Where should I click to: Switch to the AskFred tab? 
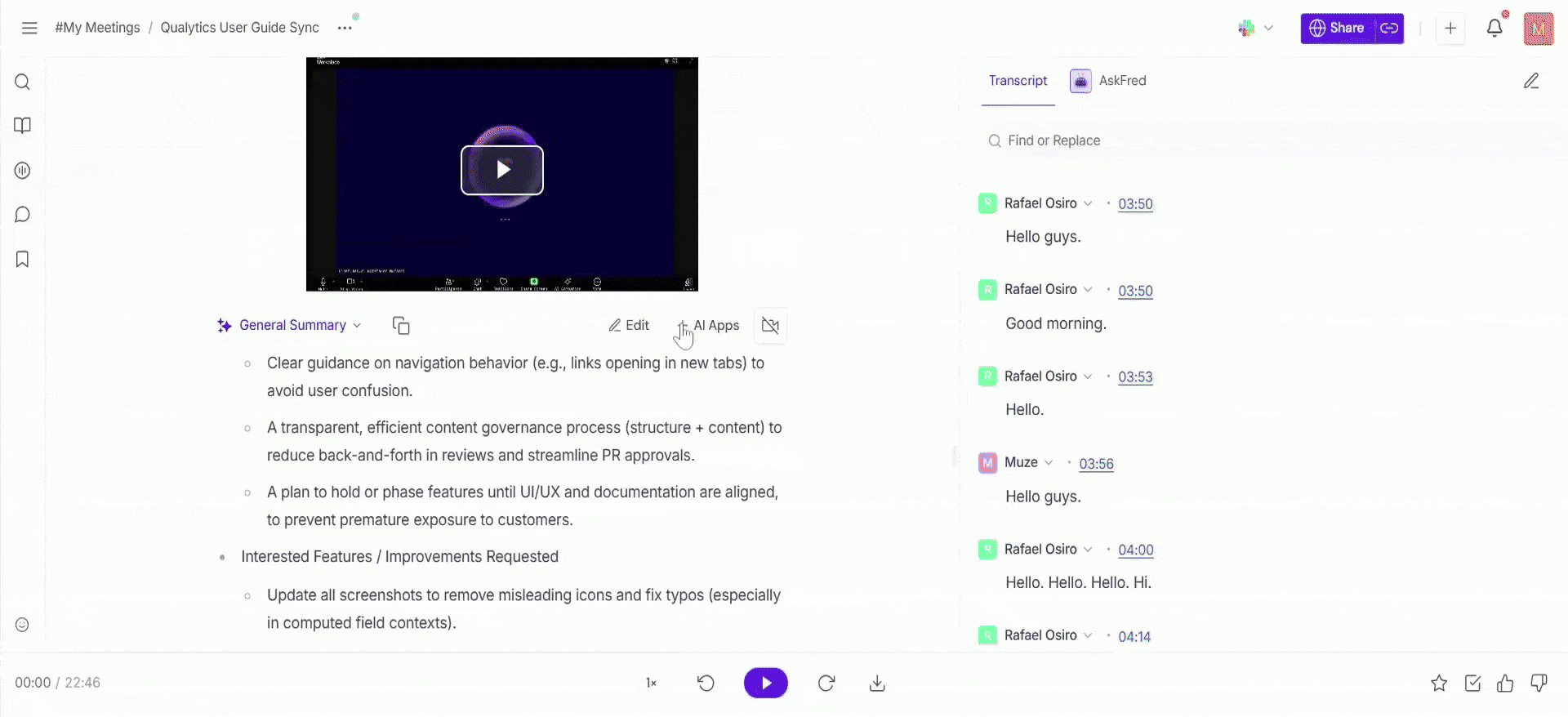pos(1108,81)
